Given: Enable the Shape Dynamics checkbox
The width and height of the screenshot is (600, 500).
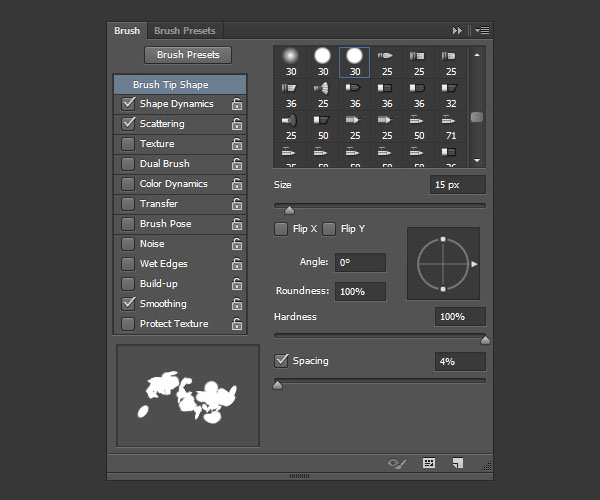Looking at the screenshot, I should [x=128, y=104].
